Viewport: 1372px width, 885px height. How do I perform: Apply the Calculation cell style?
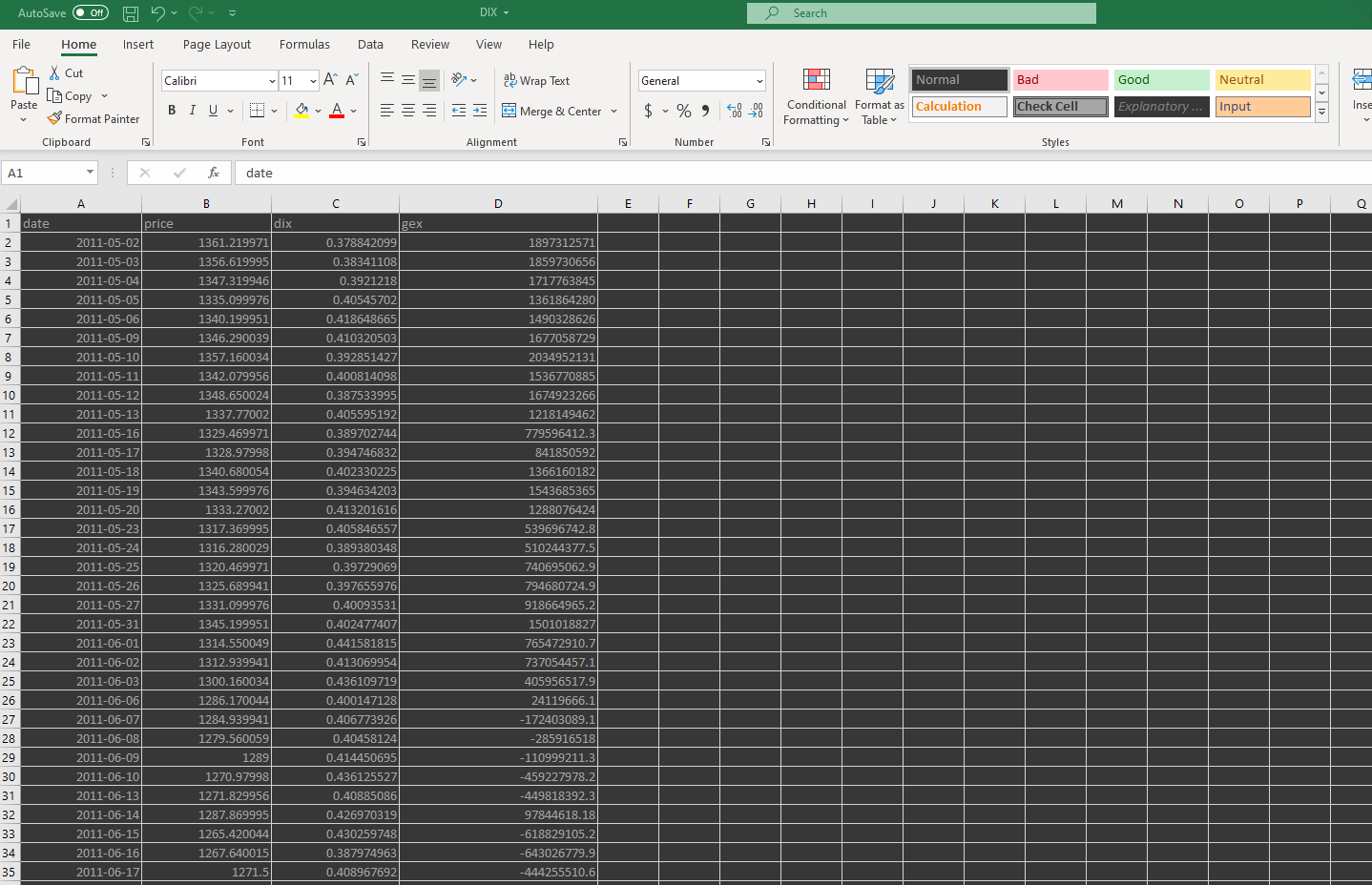point(959,107)
